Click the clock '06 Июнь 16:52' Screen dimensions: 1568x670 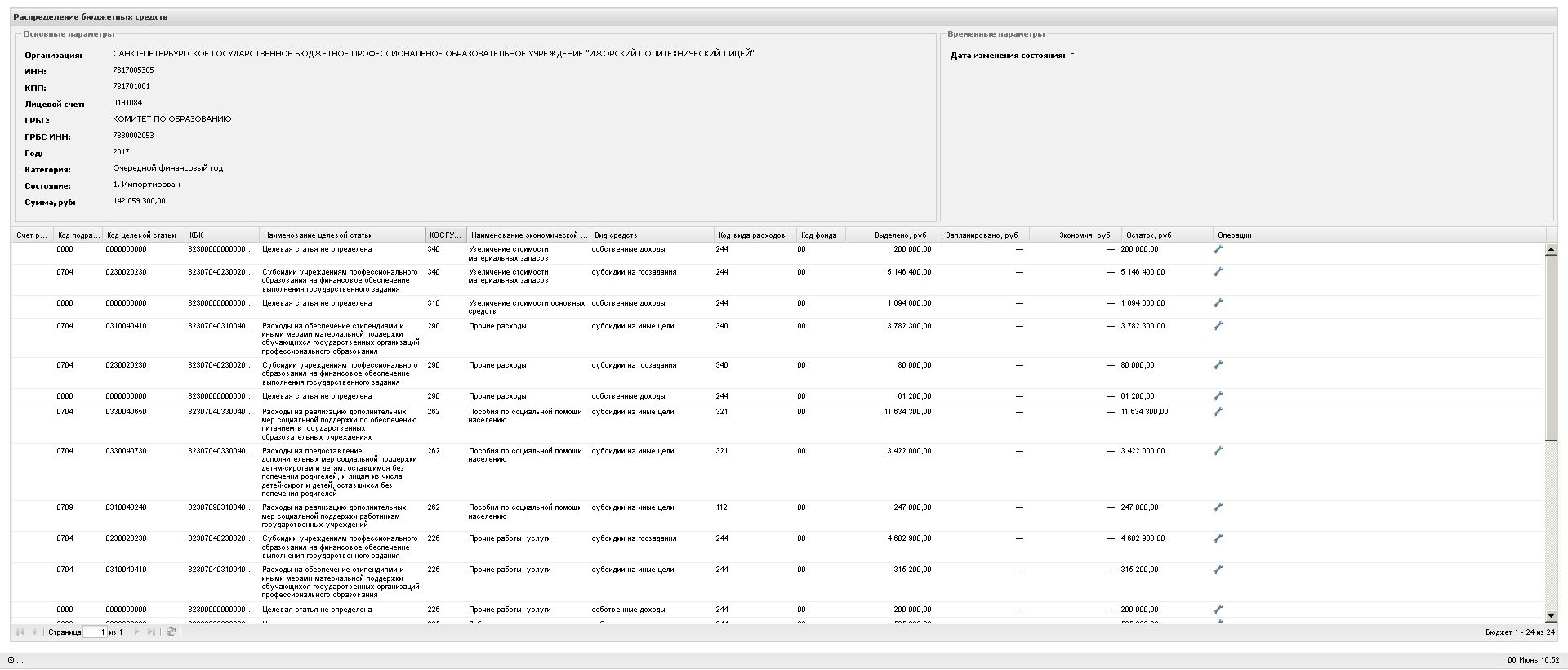pyautogui.click(x=1533, y=660)
